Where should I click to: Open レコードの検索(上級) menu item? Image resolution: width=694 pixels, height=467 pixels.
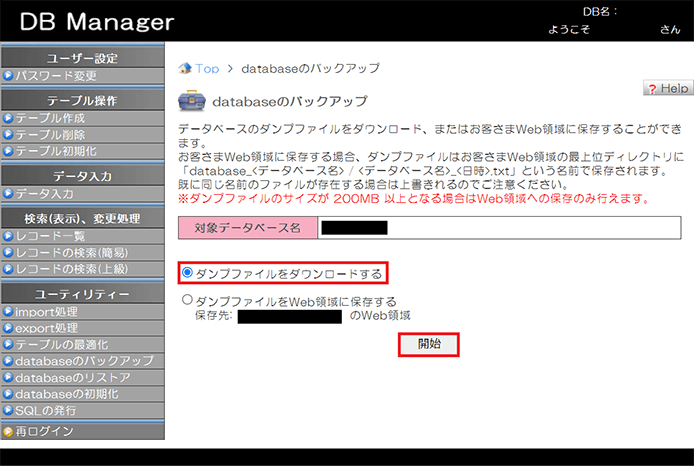[70, 268]
